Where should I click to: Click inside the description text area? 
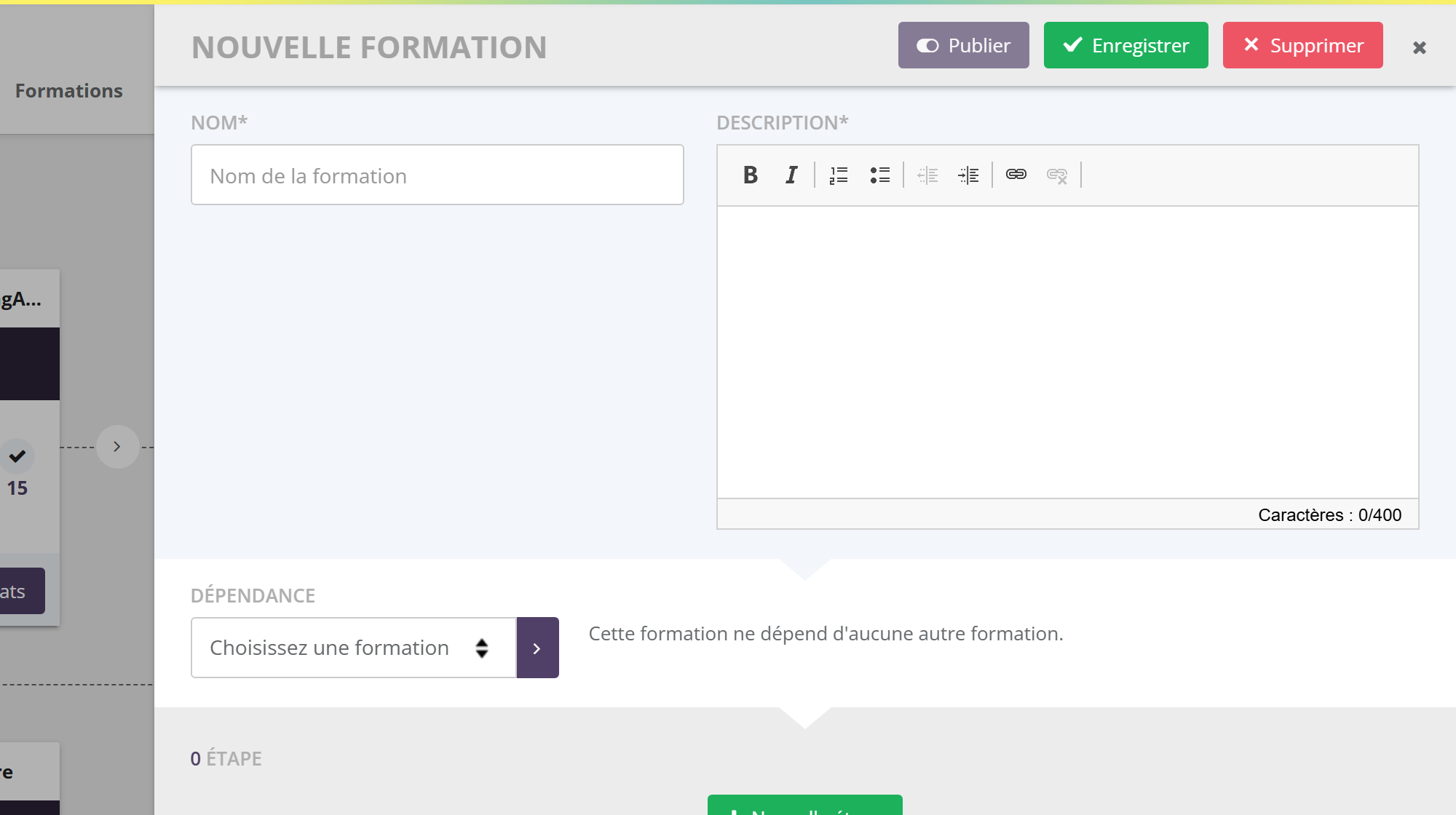click(1067, 352)
